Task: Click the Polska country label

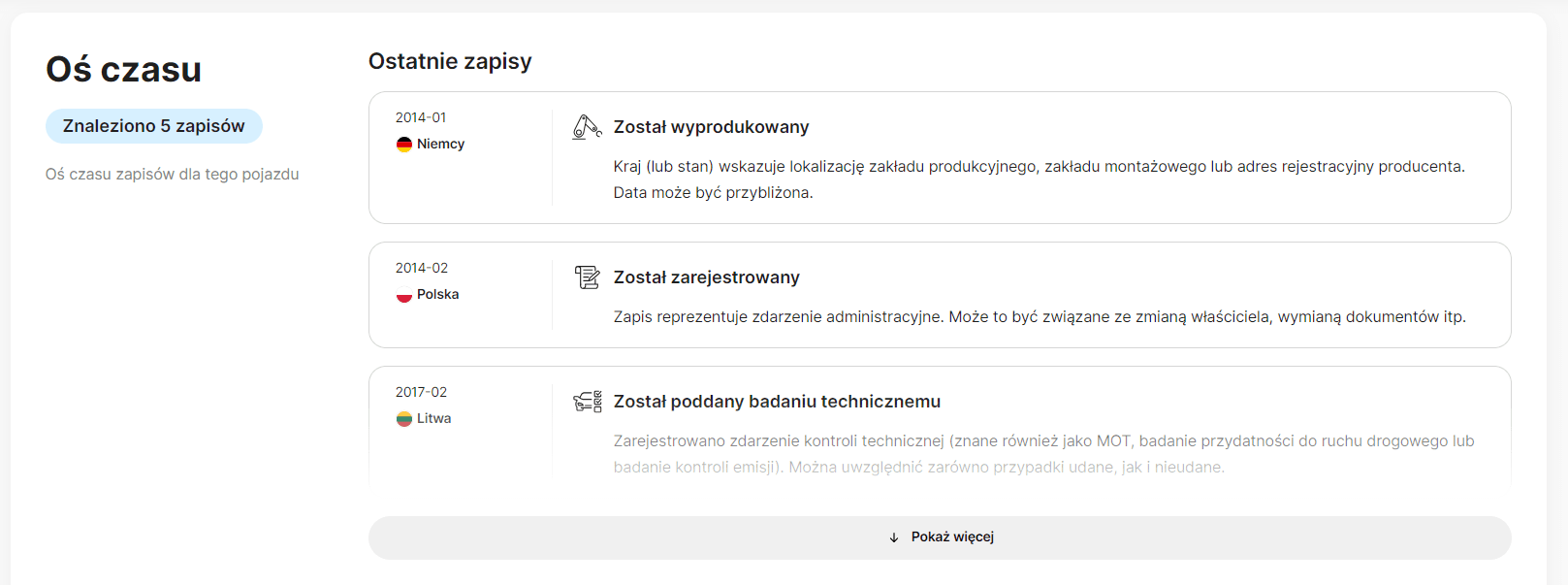Action: point(438,295)
